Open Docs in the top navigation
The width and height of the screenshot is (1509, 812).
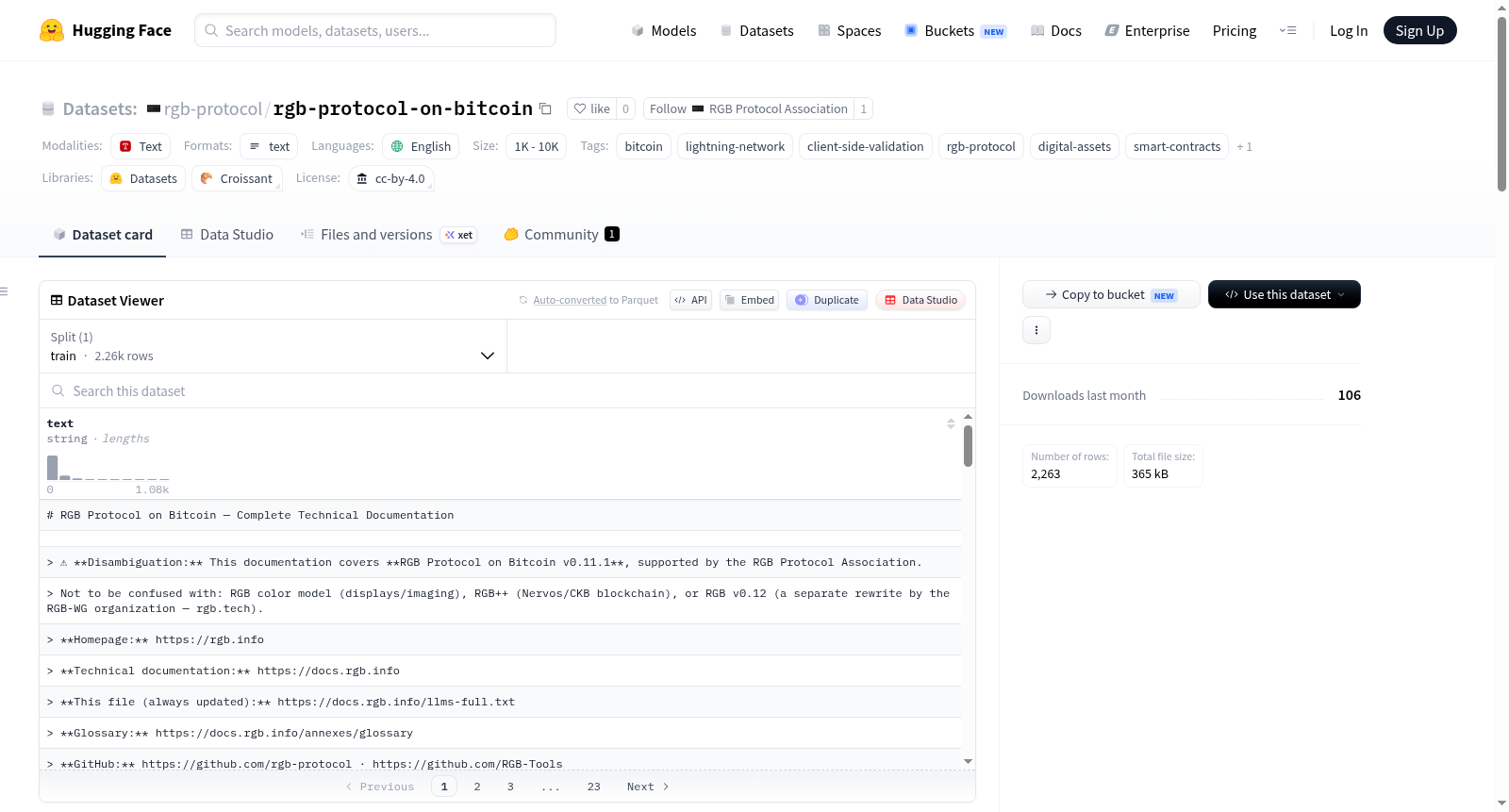tap(1056, 30)
